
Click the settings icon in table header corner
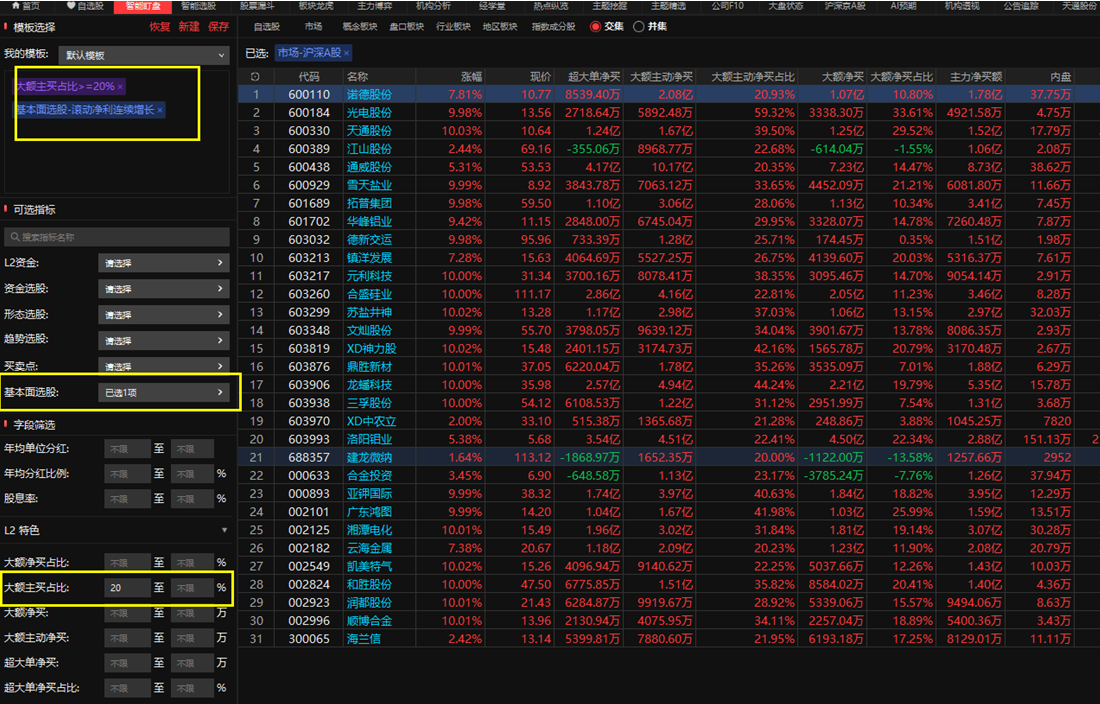(x=255, y=76)
